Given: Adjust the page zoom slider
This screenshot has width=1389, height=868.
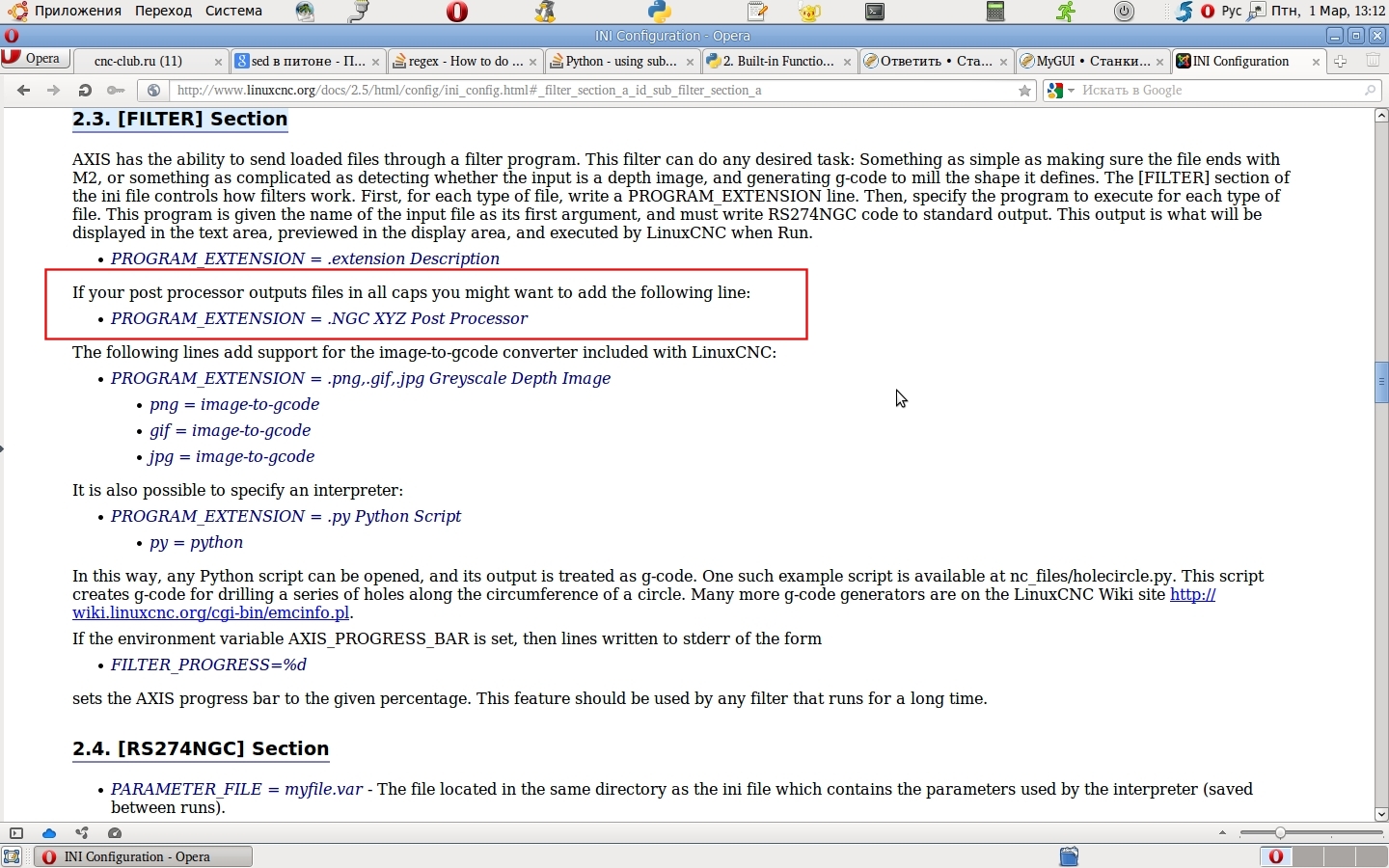Looking at the screenshot, I should tap(1312, 833).
